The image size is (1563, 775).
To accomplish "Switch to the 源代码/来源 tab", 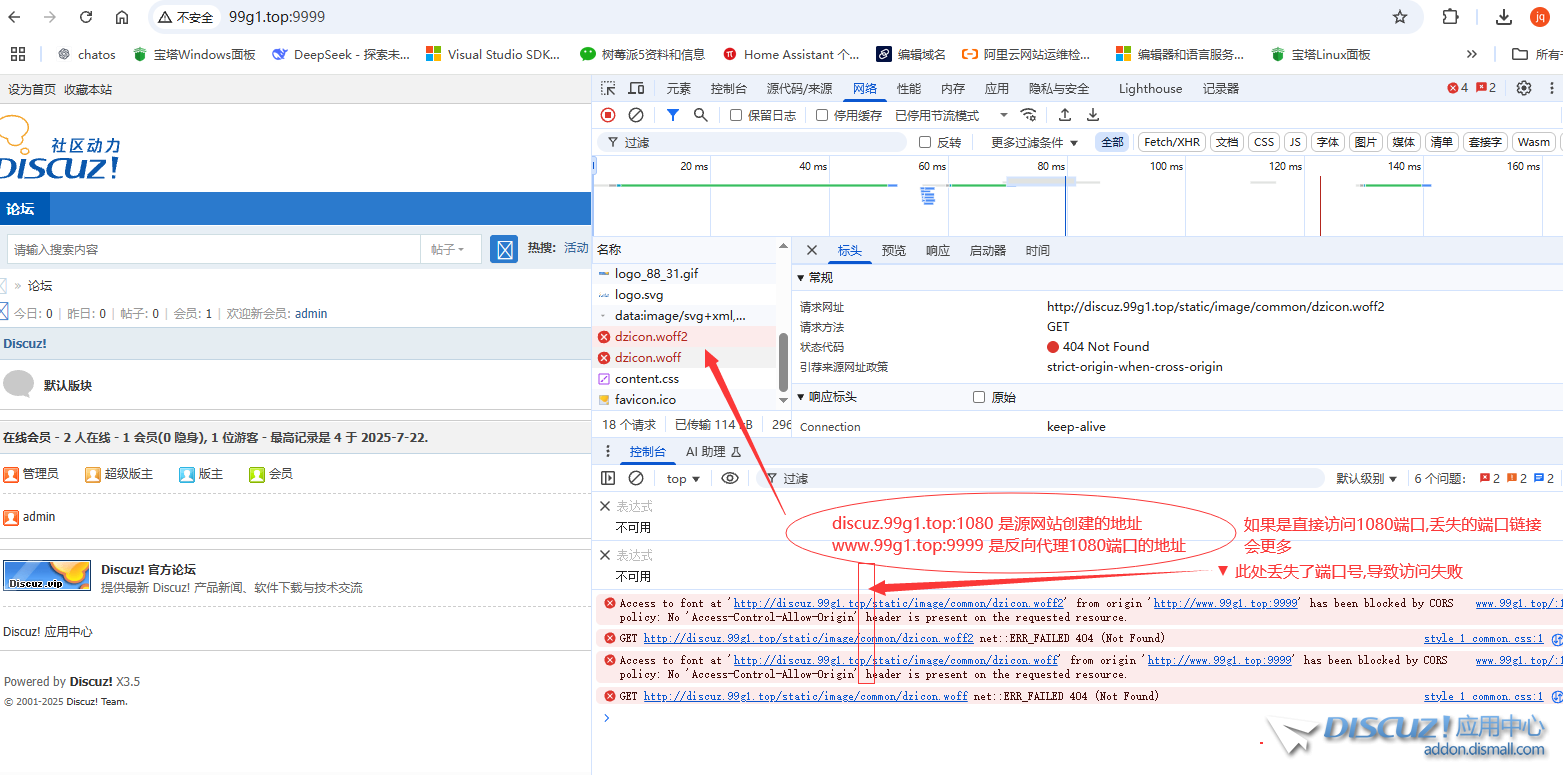I will tap(799, 88).
